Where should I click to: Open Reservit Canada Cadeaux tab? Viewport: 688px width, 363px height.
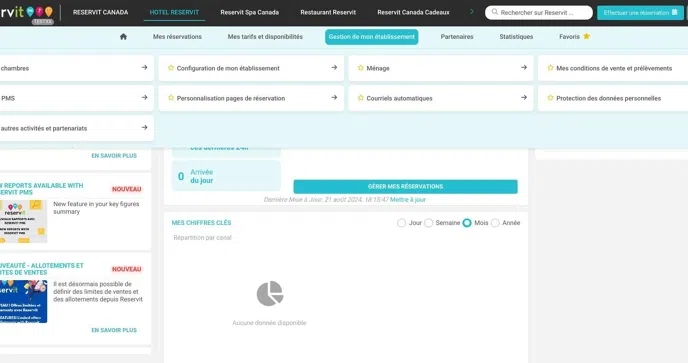413,12
